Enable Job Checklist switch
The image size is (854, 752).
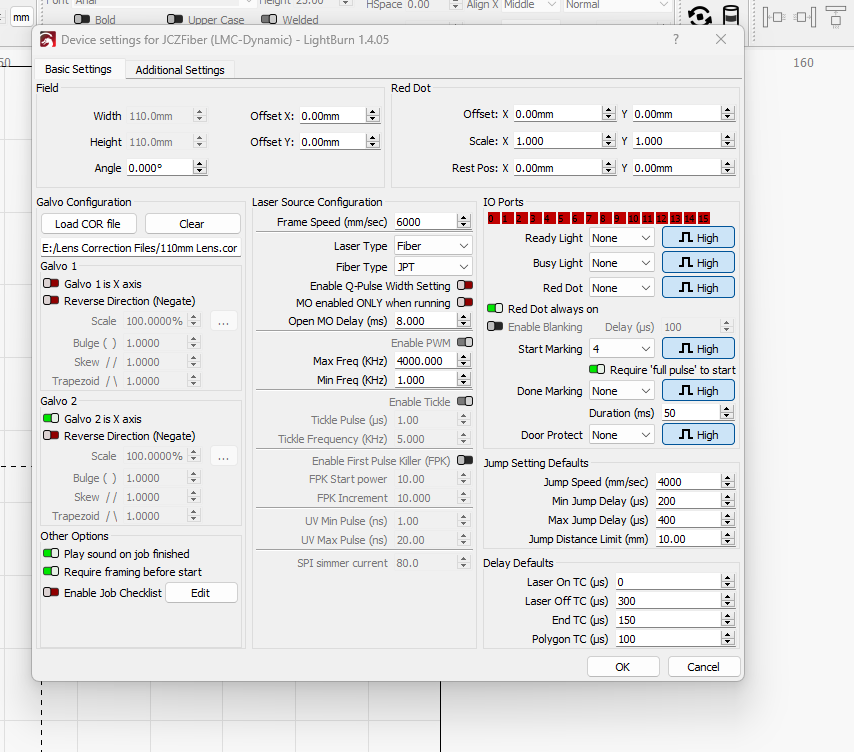[x=51, y=592]
